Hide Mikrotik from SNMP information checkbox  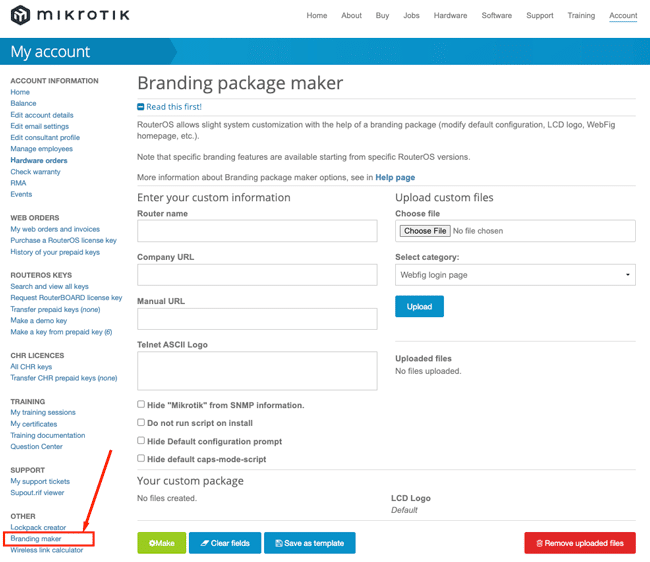[141, 404]
